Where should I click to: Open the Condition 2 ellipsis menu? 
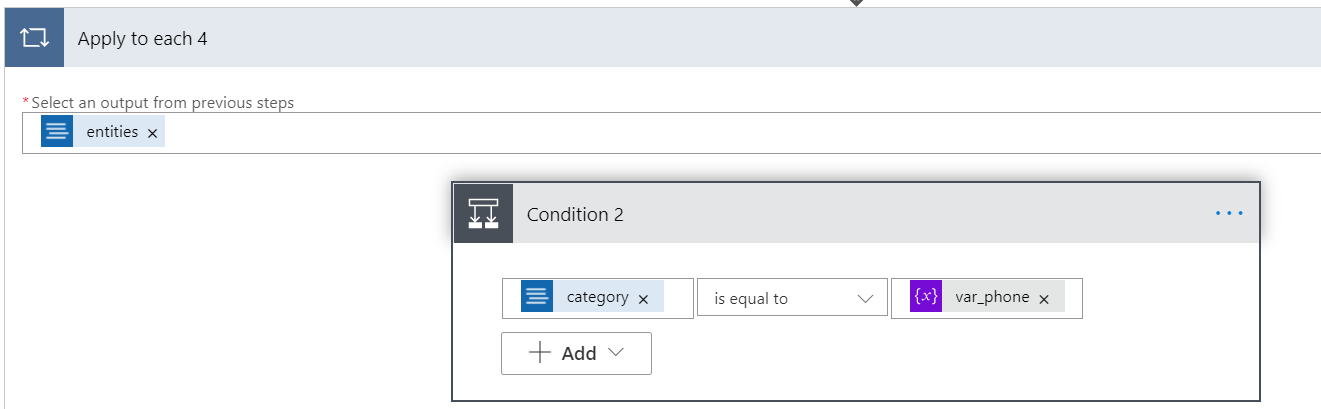click(1229, 213)
